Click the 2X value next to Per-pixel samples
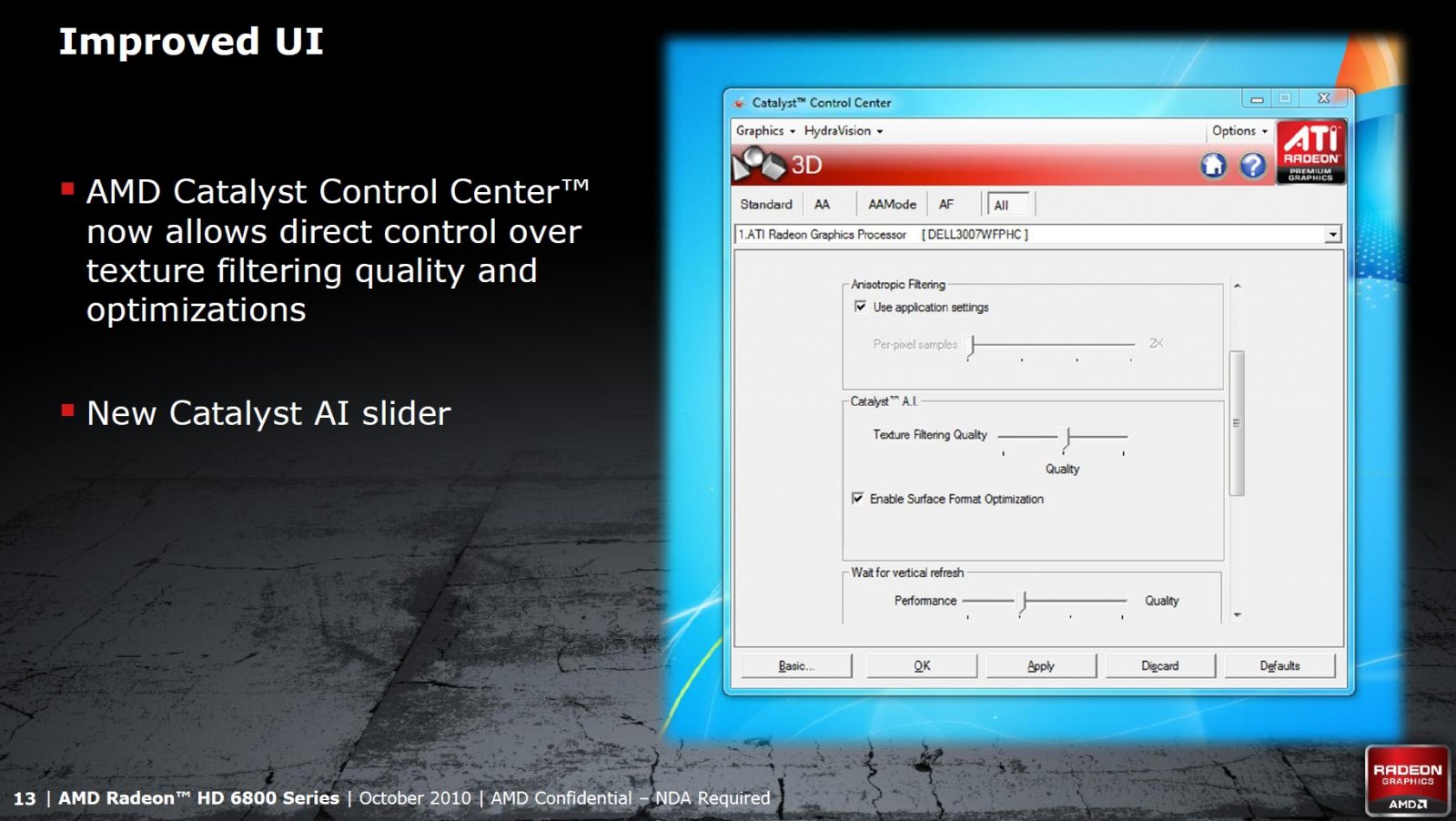Screen dimensions: 1456x821 [x=1156, y=343]
